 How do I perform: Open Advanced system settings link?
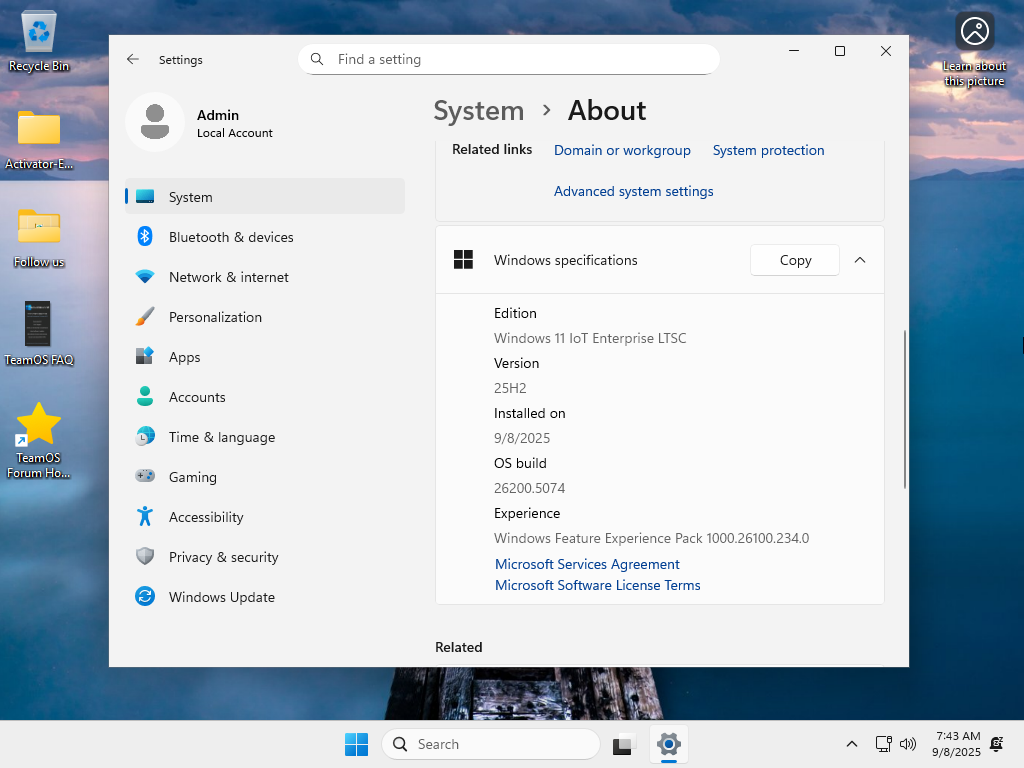[x=633, y=191]
